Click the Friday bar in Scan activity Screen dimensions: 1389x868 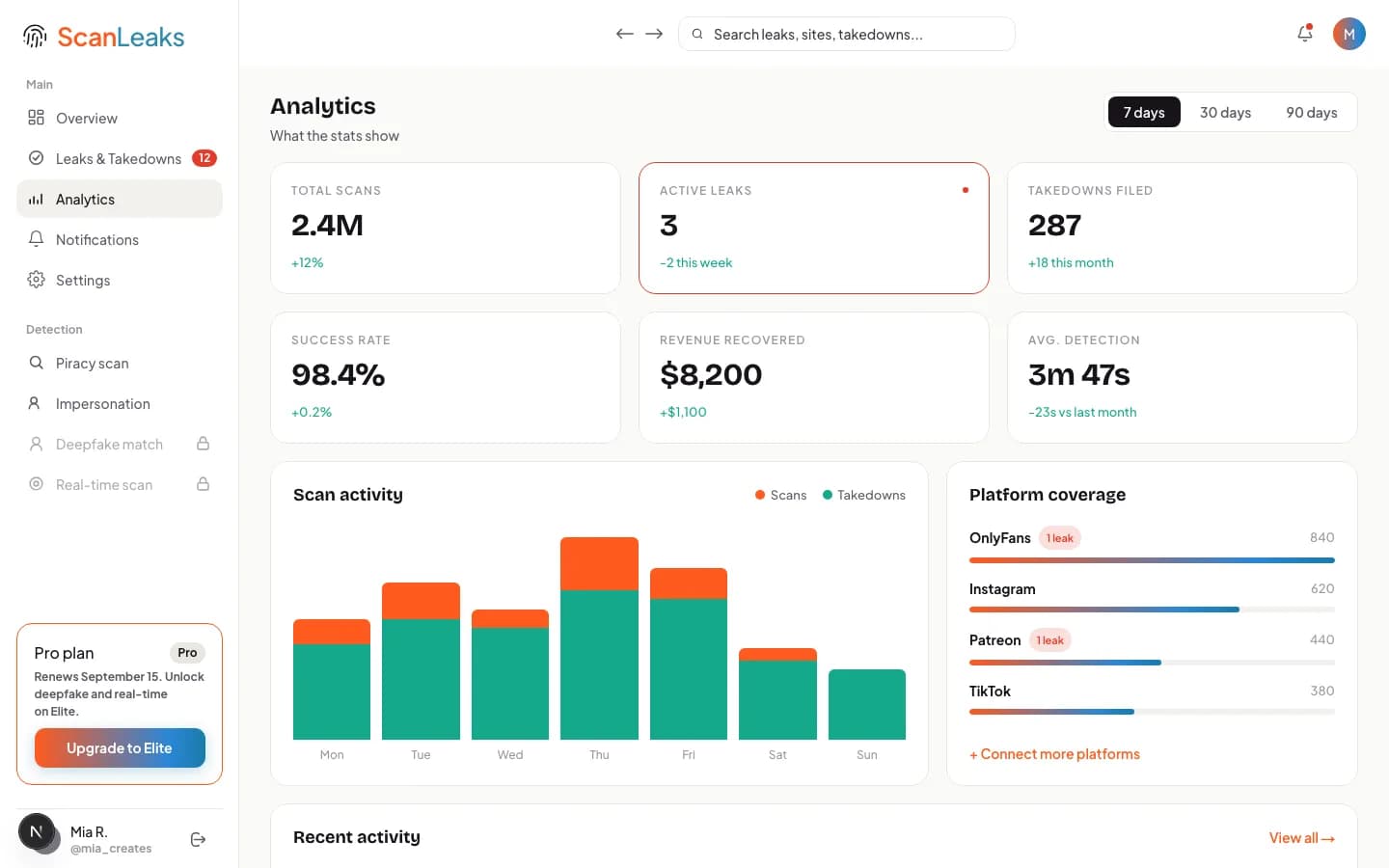pos(689,654)
